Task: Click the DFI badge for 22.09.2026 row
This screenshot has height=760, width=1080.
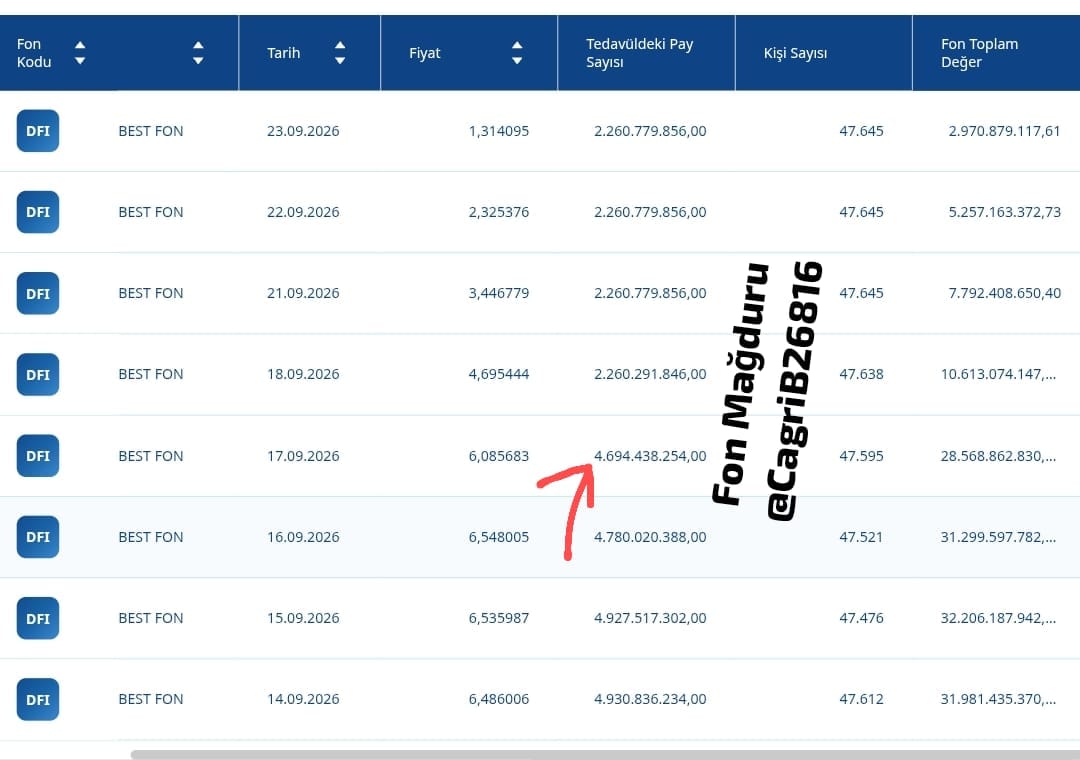Action: point(38,212)
